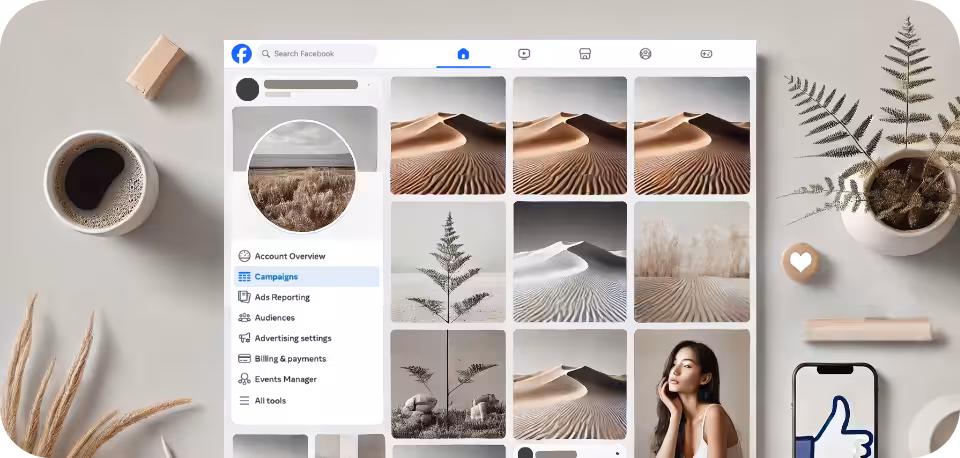Open the woman portrait thumbnail
The height and width of the screenshot is (458, 960).
point(692,393)
